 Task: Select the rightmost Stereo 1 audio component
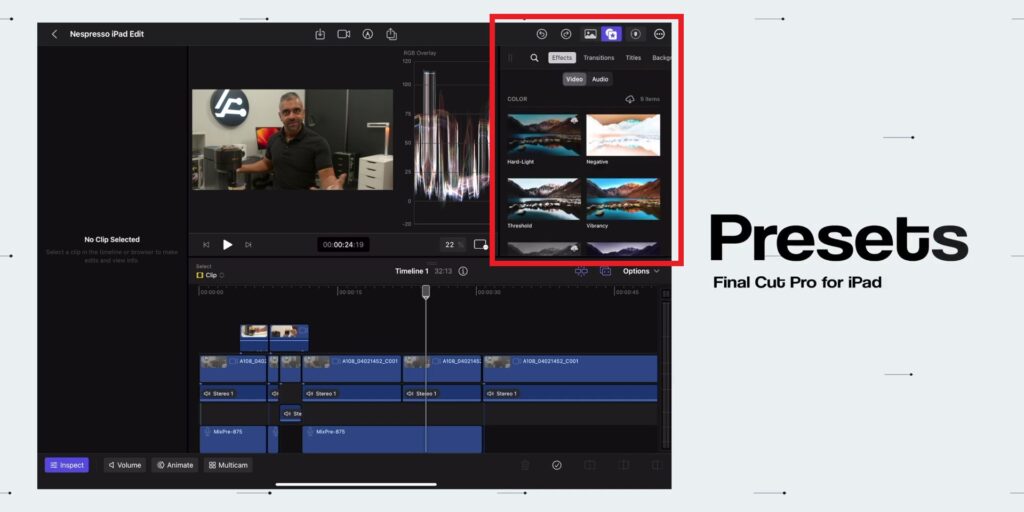click(570, 393)
